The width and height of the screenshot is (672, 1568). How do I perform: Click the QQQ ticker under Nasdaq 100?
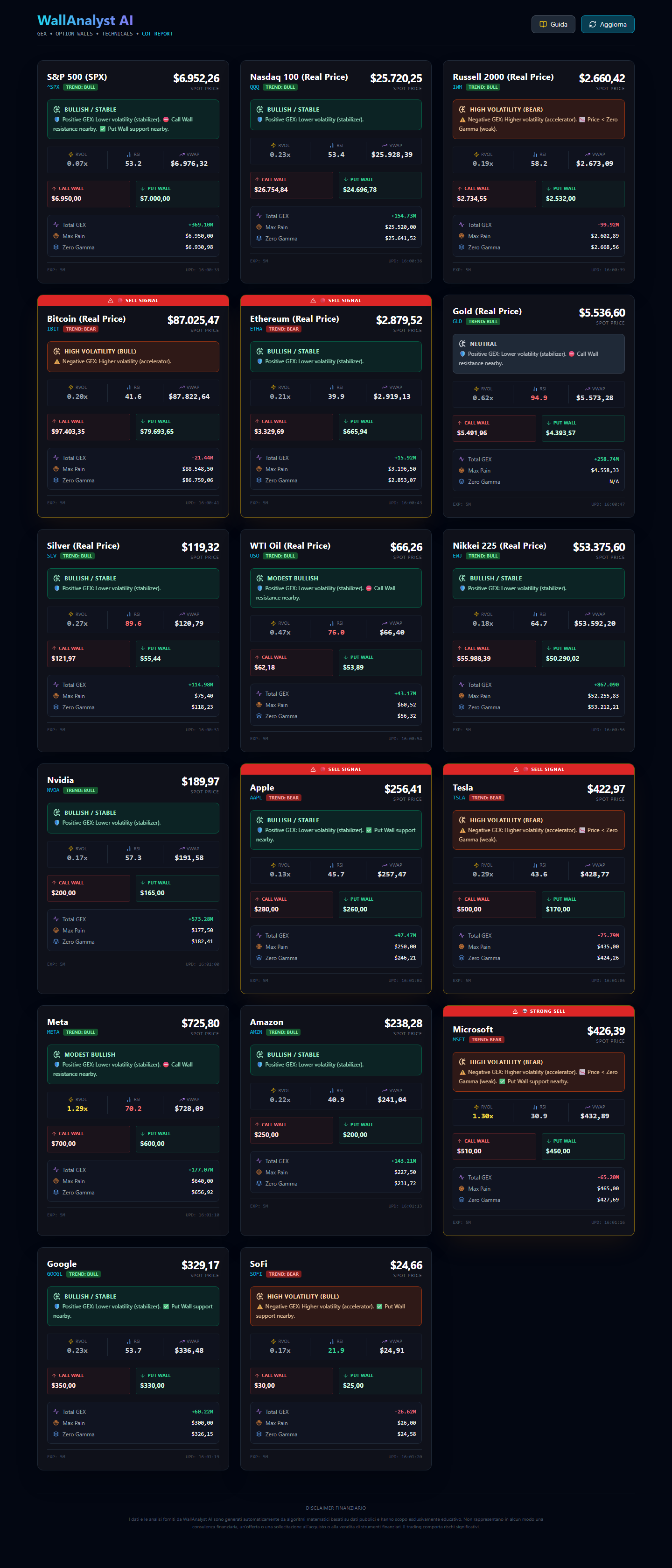(x=254, y=87)
